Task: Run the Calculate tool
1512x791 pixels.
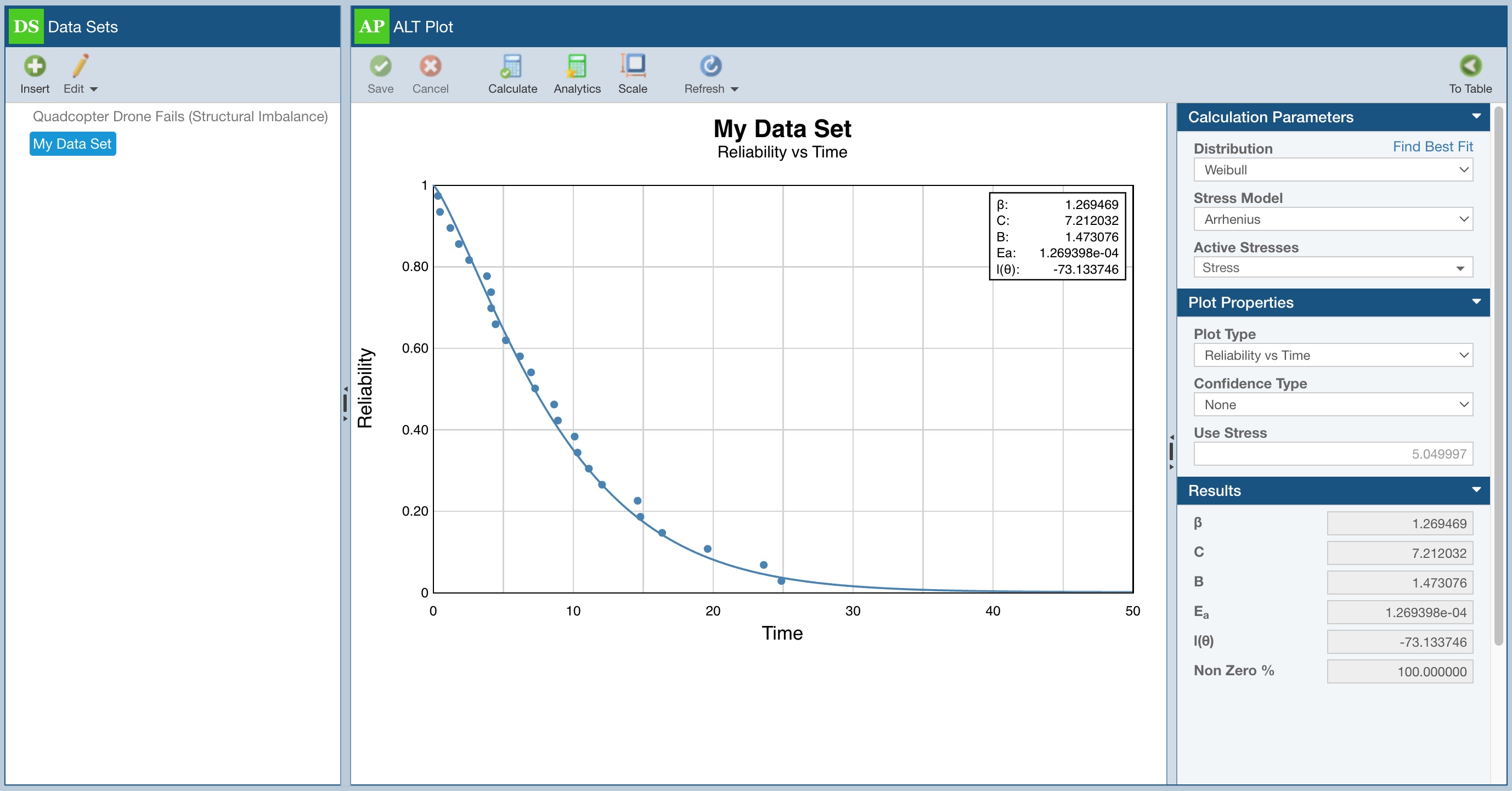Action: 512,67
